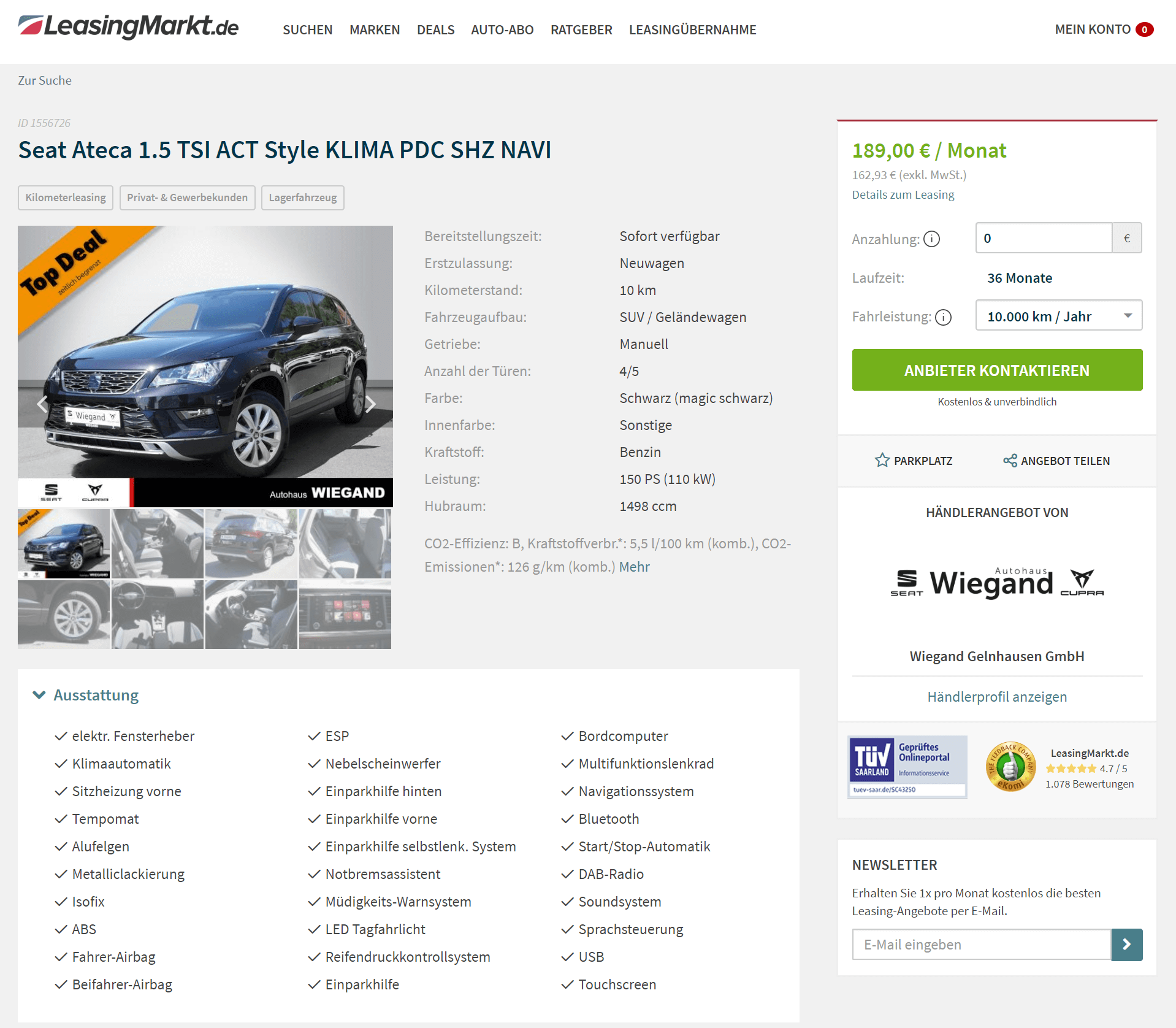Click the eKomi feedback seal icon
The width and height of the screenshot is (1176, 1028).
tap(1010, 767)
